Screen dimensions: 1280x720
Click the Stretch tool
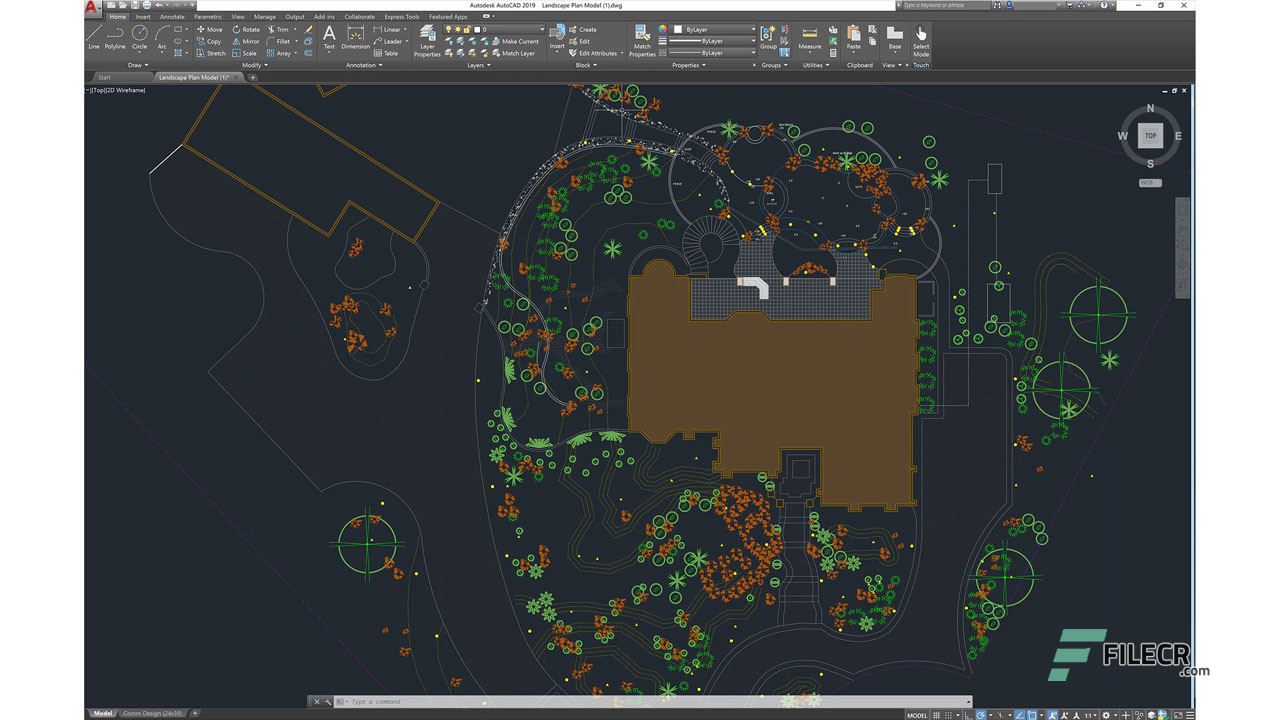210,53
